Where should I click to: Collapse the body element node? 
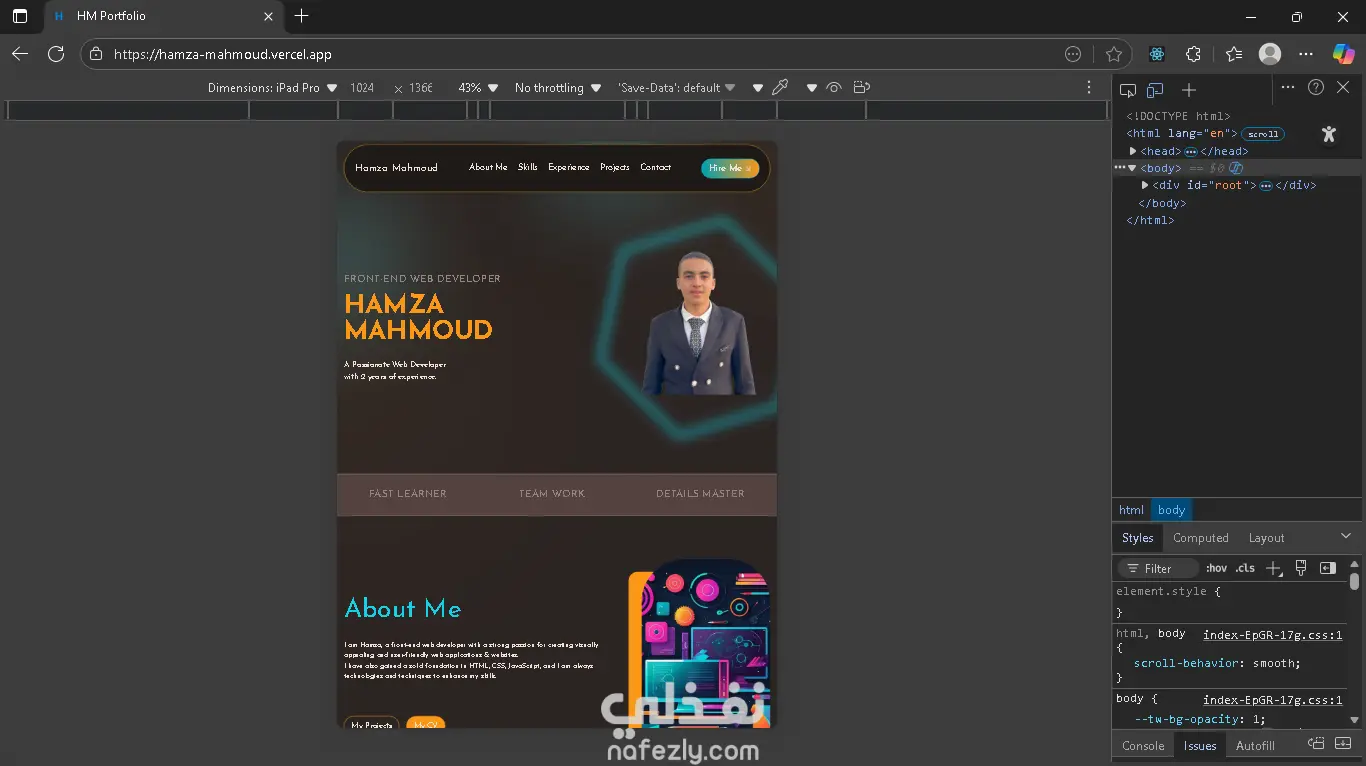click(x=1132, y=168)
